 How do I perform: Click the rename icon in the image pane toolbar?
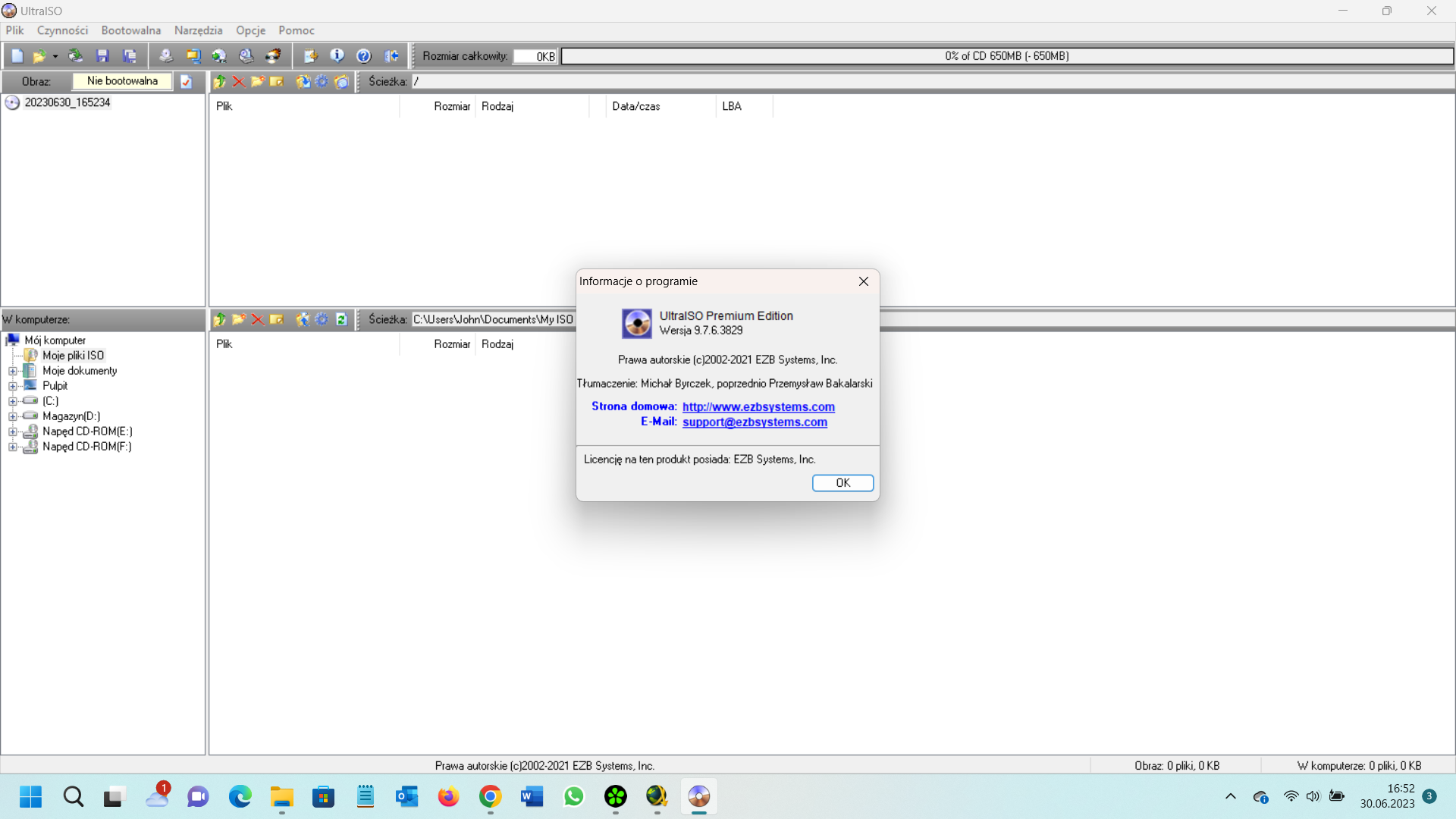(x=277, y=82)
